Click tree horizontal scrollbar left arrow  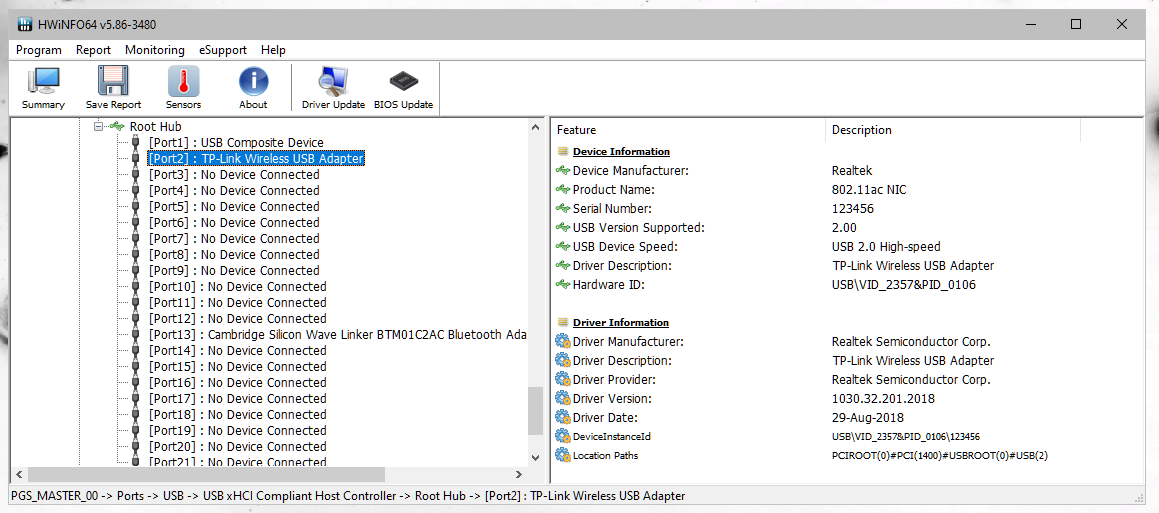click(19, 475)
